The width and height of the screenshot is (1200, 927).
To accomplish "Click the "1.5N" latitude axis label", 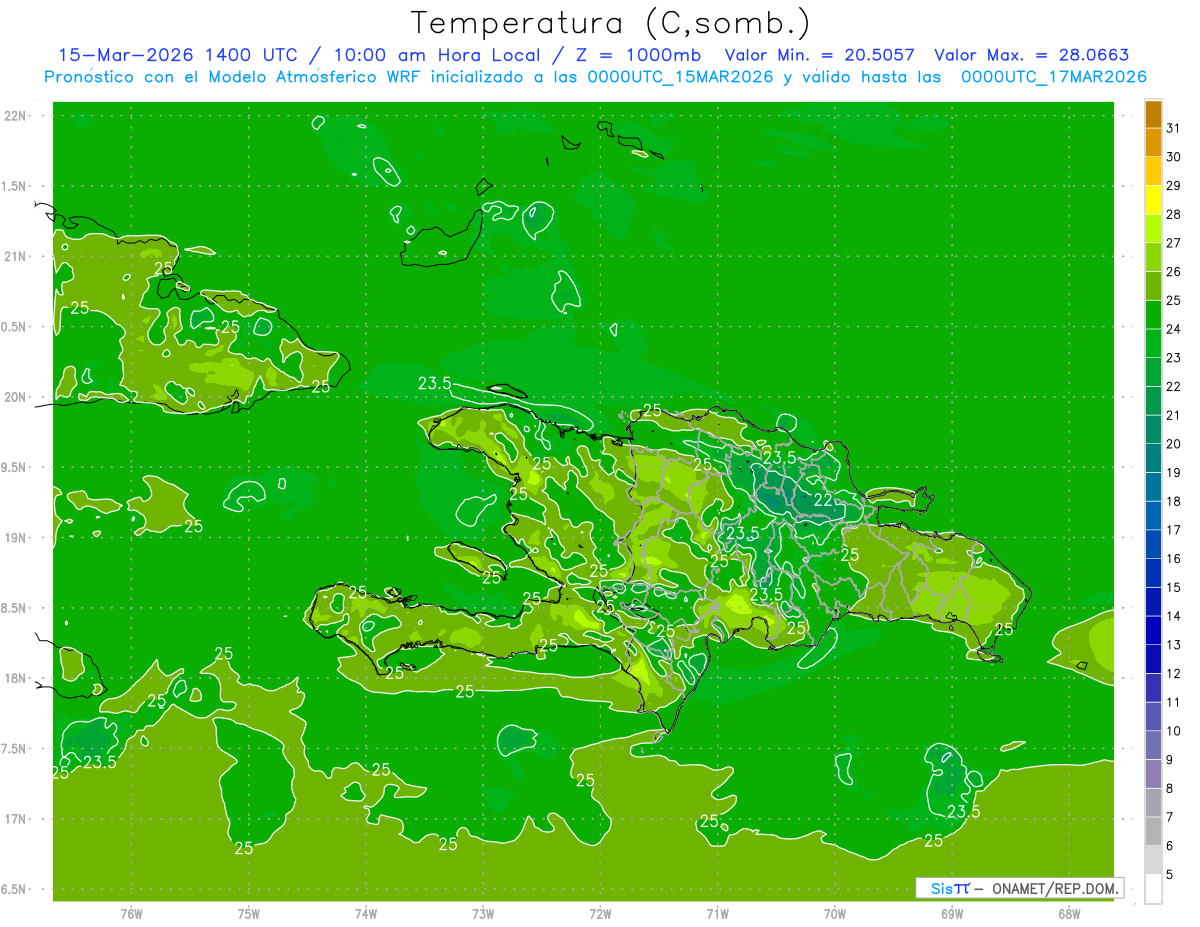I will [x=14, y=186].
